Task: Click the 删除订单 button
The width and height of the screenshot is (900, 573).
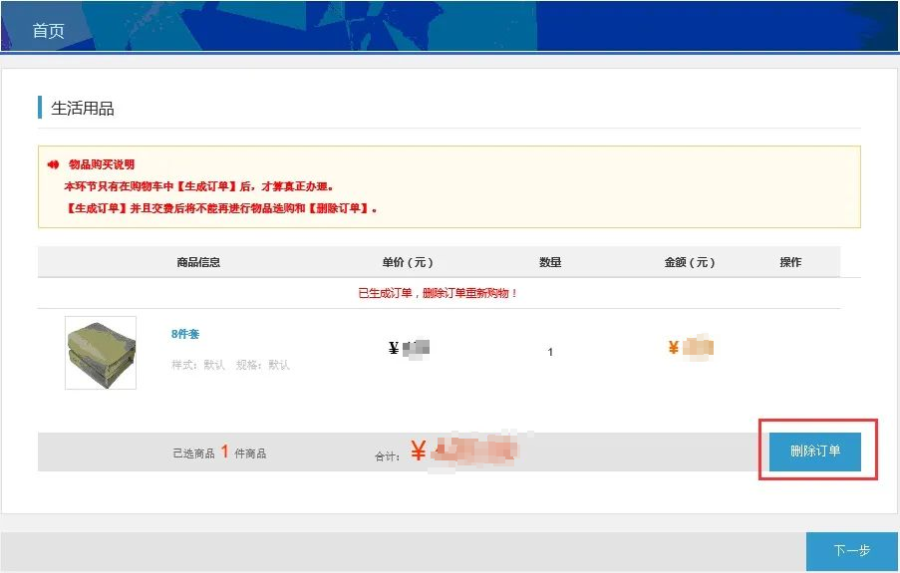Action: [815, 451]
